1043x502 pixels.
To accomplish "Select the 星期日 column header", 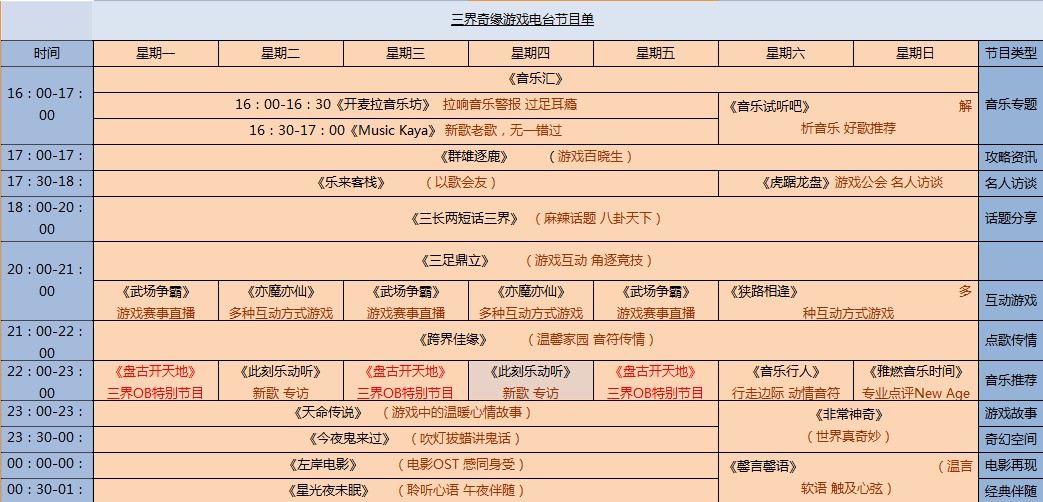I will click(x=915, y=54).
